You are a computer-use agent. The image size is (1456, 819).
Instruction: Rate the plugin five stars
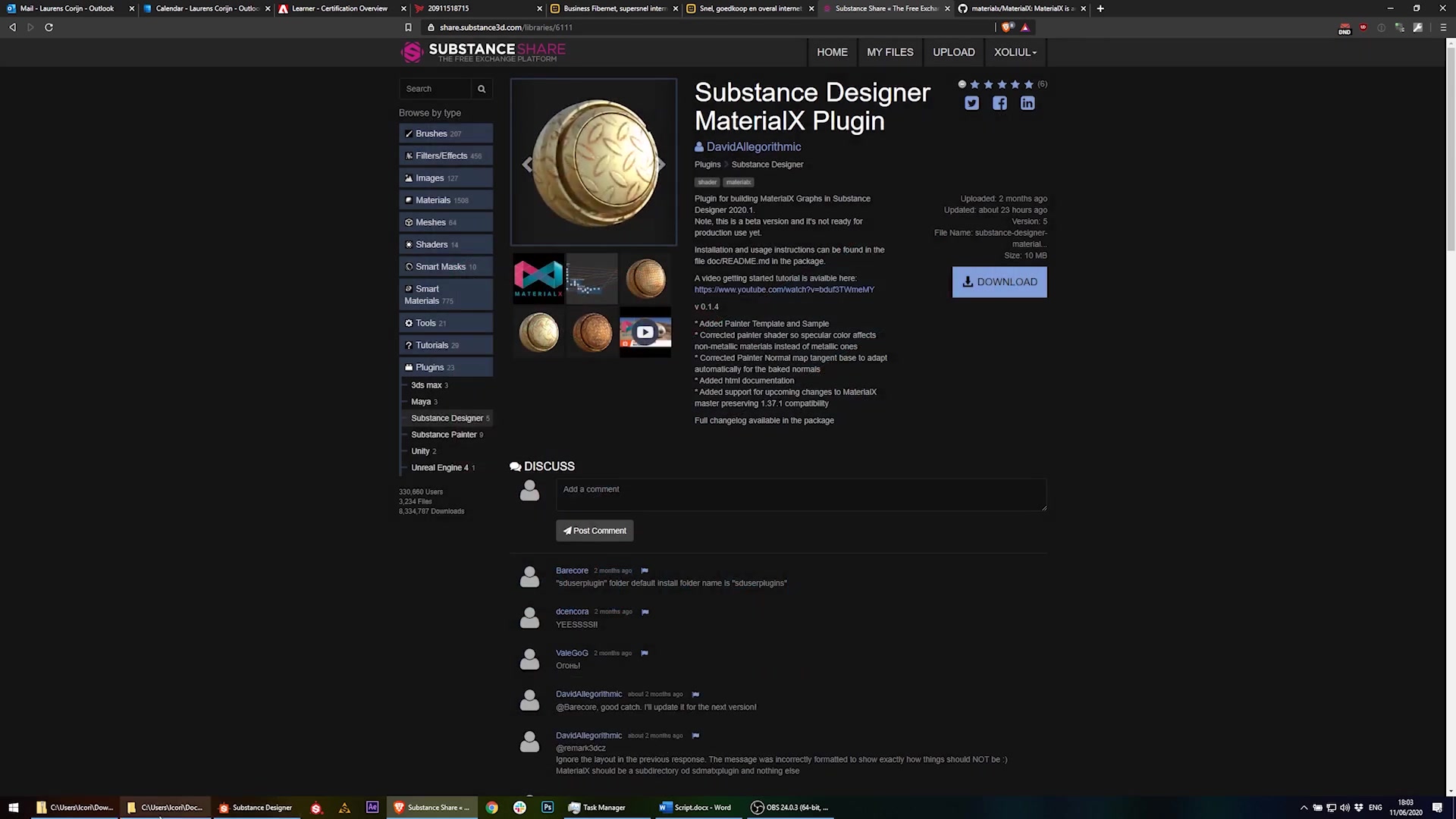point(1028,84)
